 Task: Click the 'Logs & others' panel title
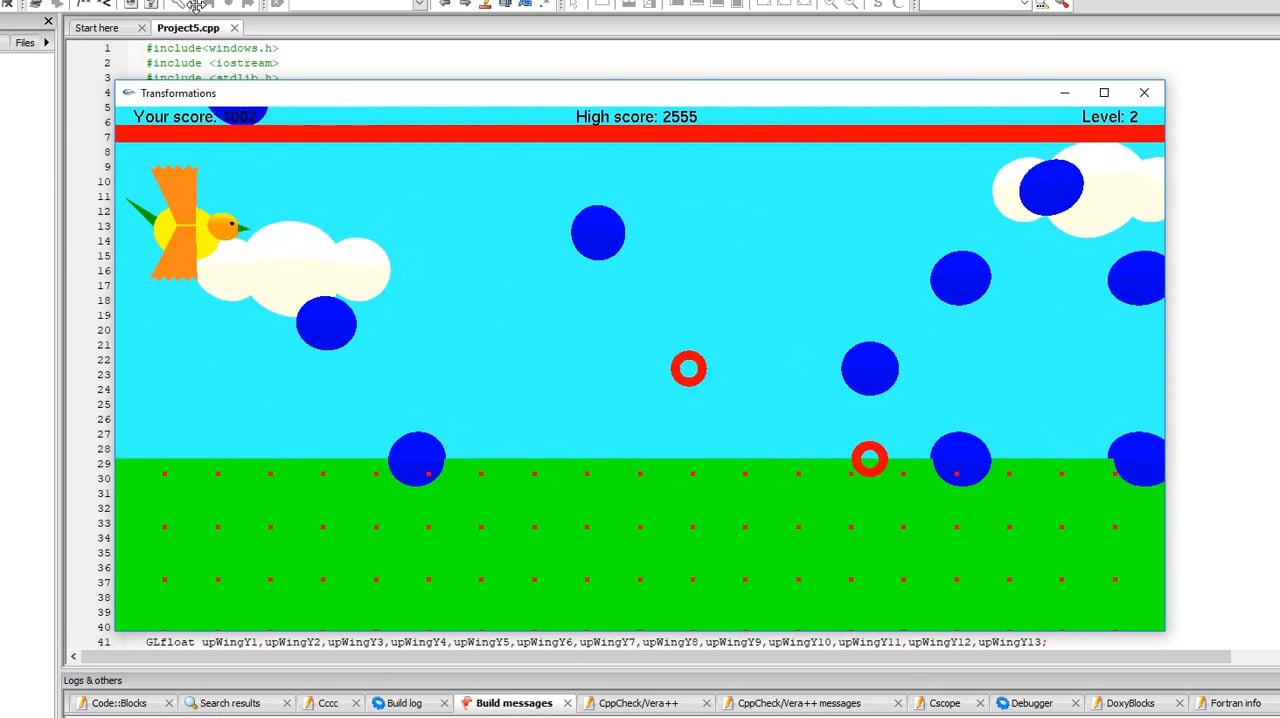point(93,681)
